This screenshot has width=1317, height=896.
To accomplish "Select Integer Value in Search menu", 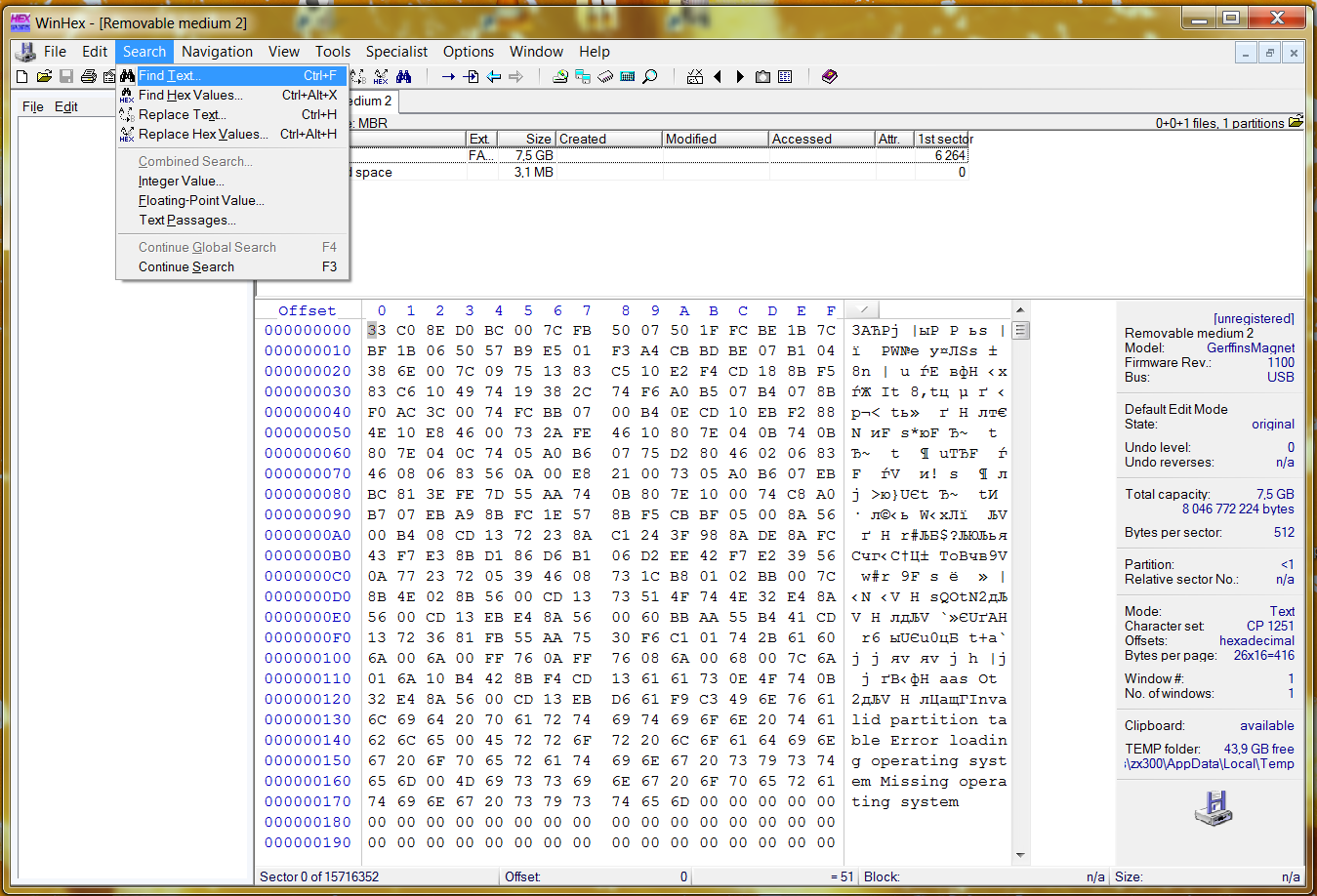I will 232,181.
